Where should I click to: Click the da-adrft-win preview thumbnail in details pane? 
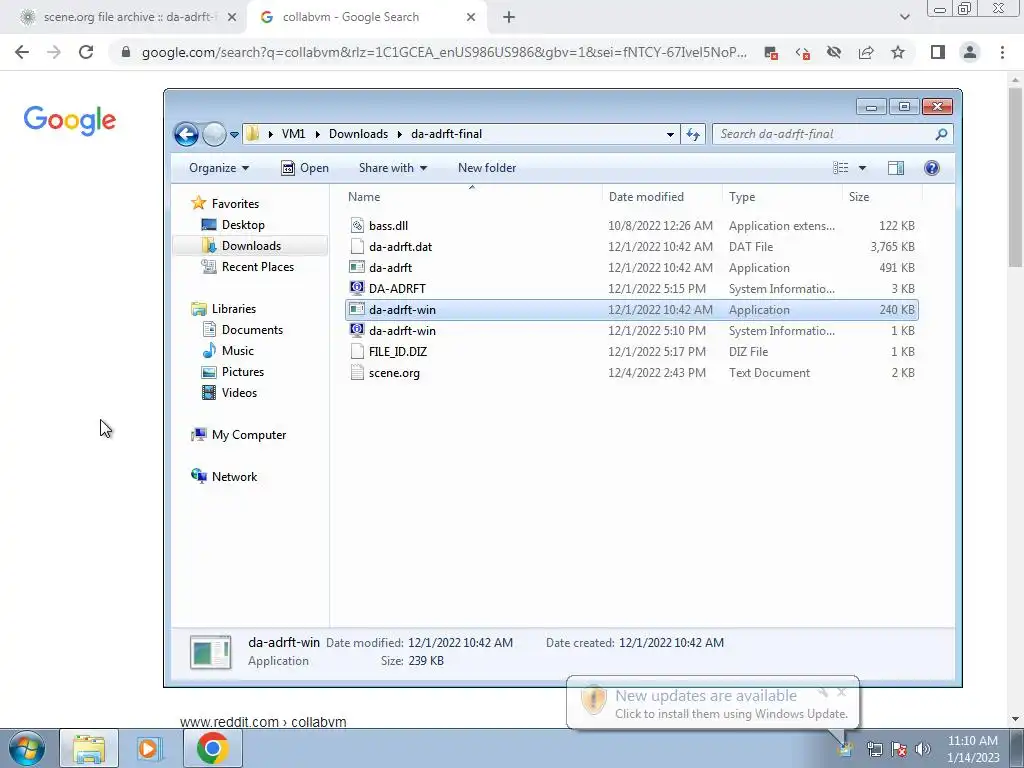point(210,652)
